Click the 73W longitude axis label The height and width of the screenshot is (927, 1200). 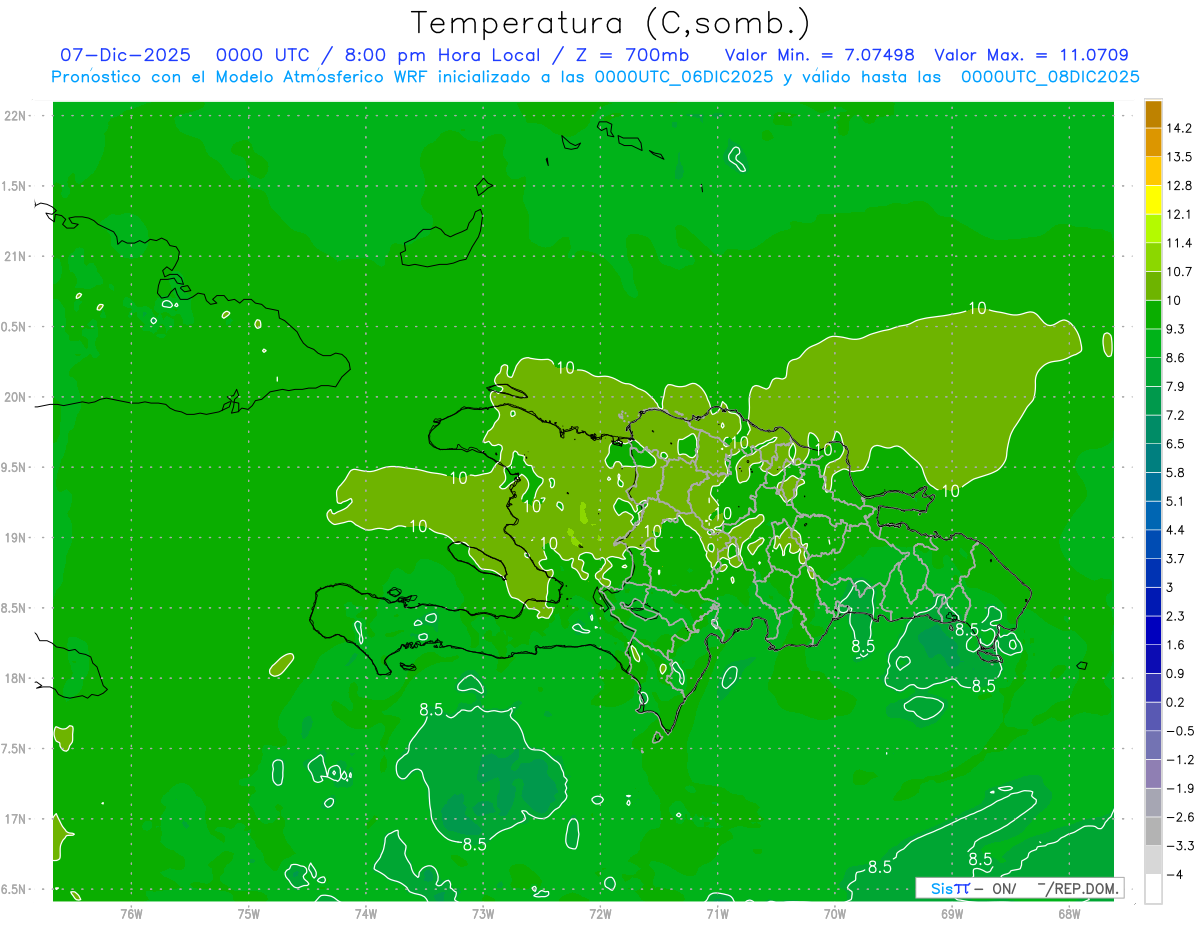tap(483, 914)
